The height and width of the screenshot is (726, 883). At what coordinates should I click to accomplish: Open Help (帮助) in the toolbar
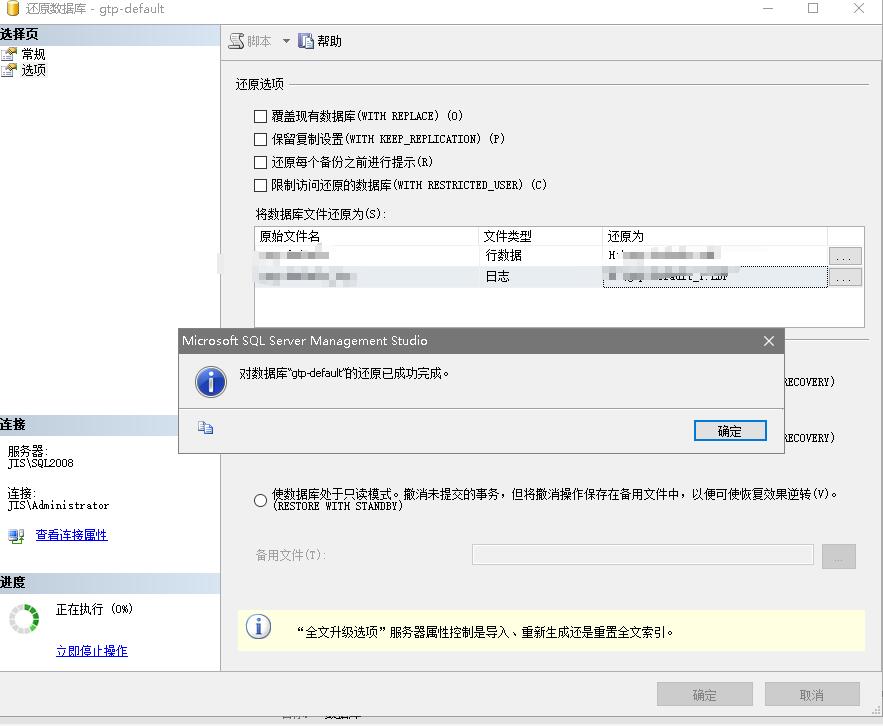320,41
